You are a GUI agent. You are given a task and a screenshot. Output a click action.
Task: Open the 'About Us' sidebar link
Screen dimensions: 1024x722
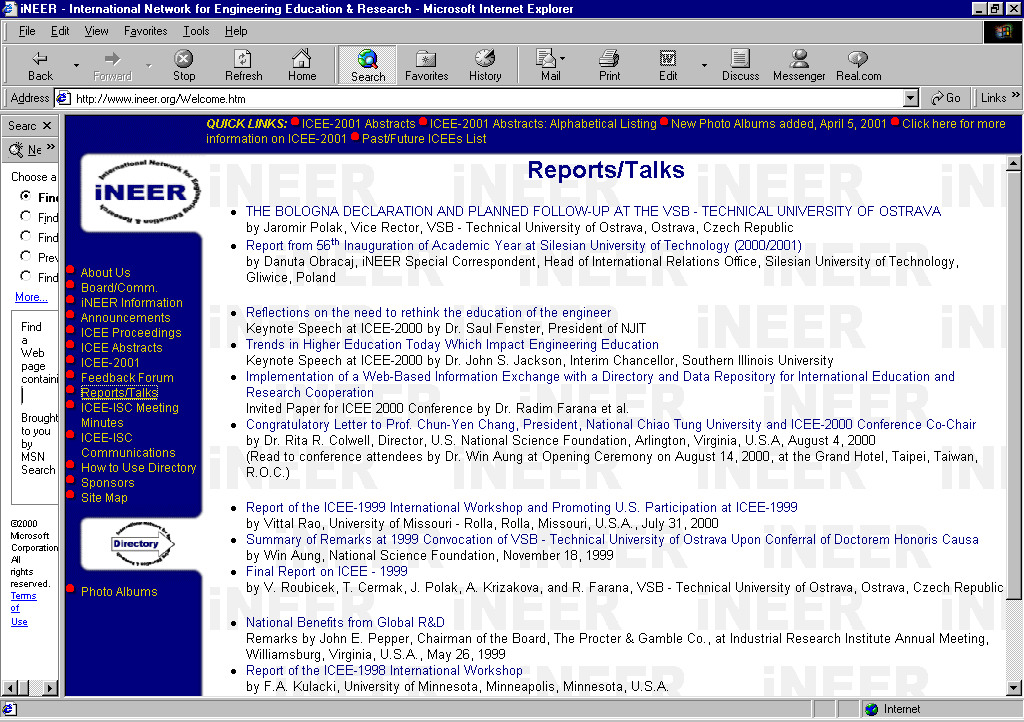[106, 272]
